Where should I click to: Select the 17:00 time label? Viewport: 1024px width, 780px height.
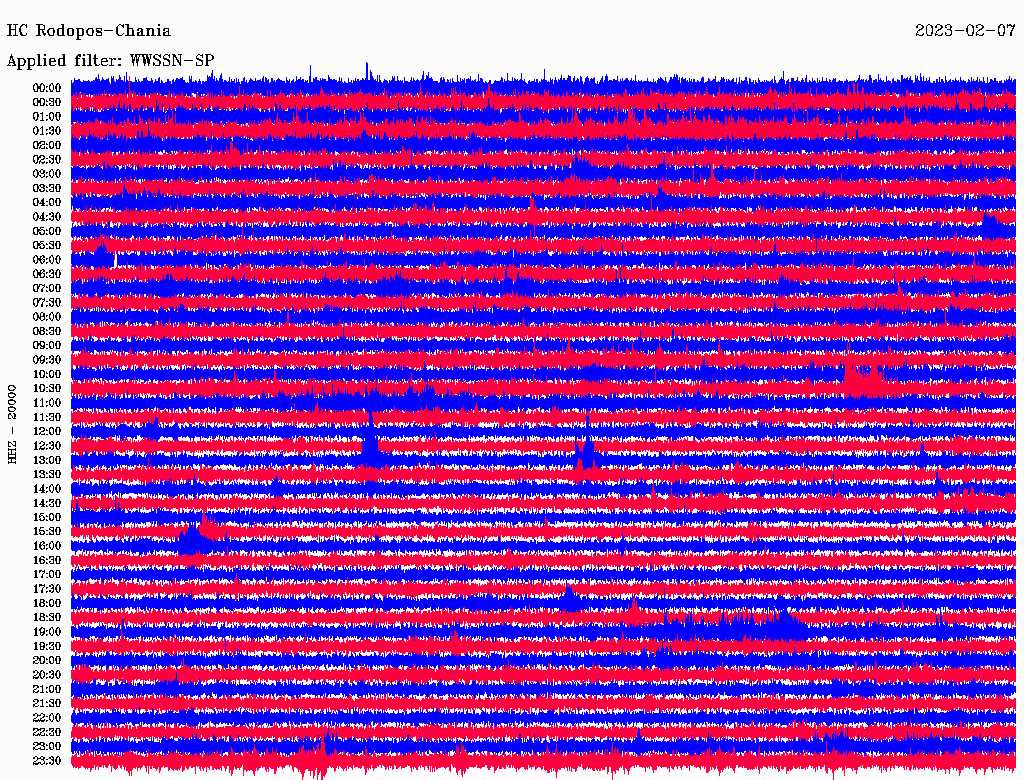pyautogui.click(x=47, y=575)
